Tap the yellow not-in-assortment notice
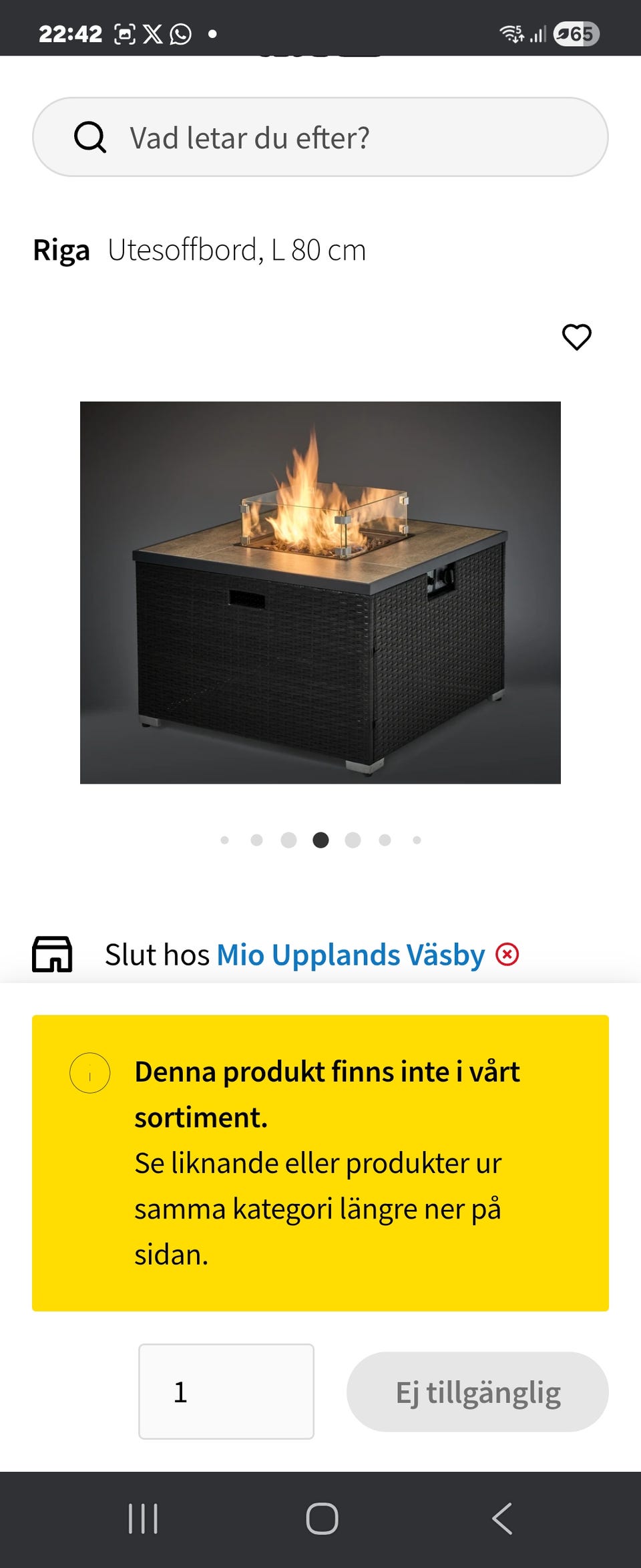This screenshot has height=1568, width=641. coord(320,1163)
